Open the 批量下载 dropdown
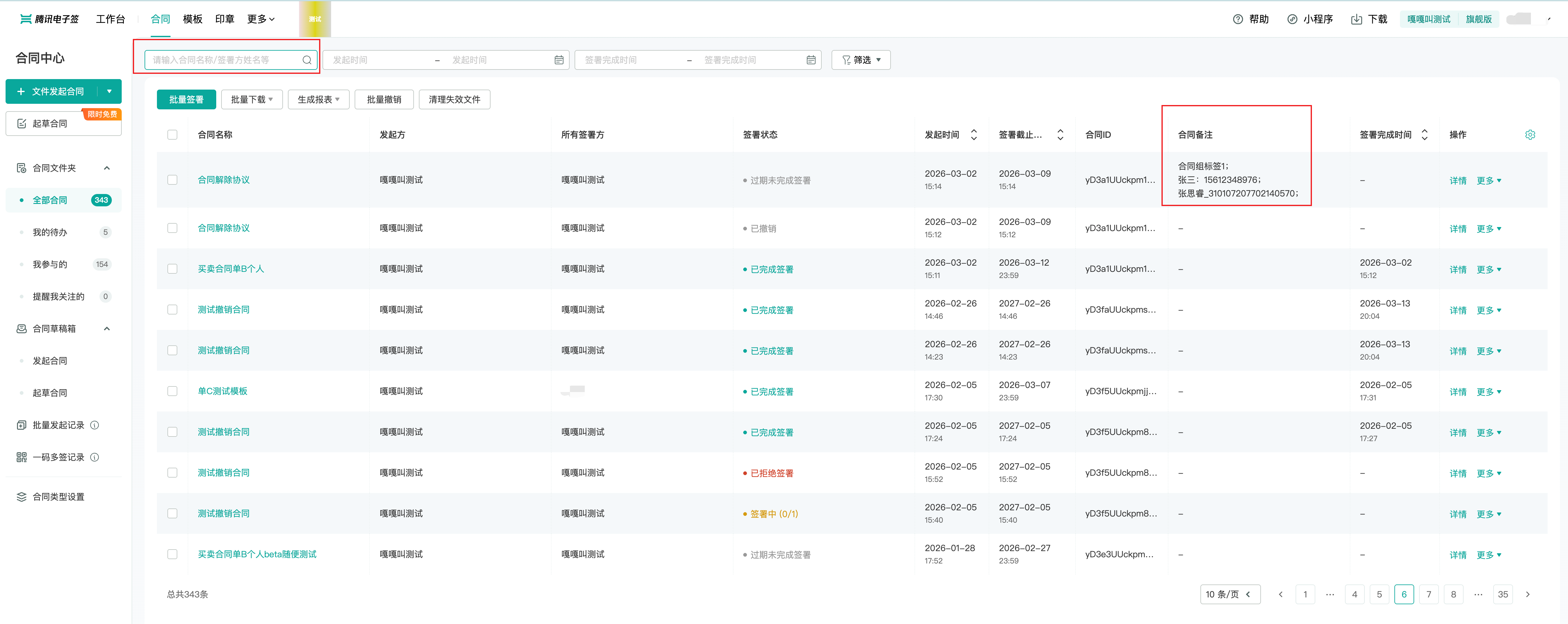This screenshot has width=1568, height=624. point(251,99)
